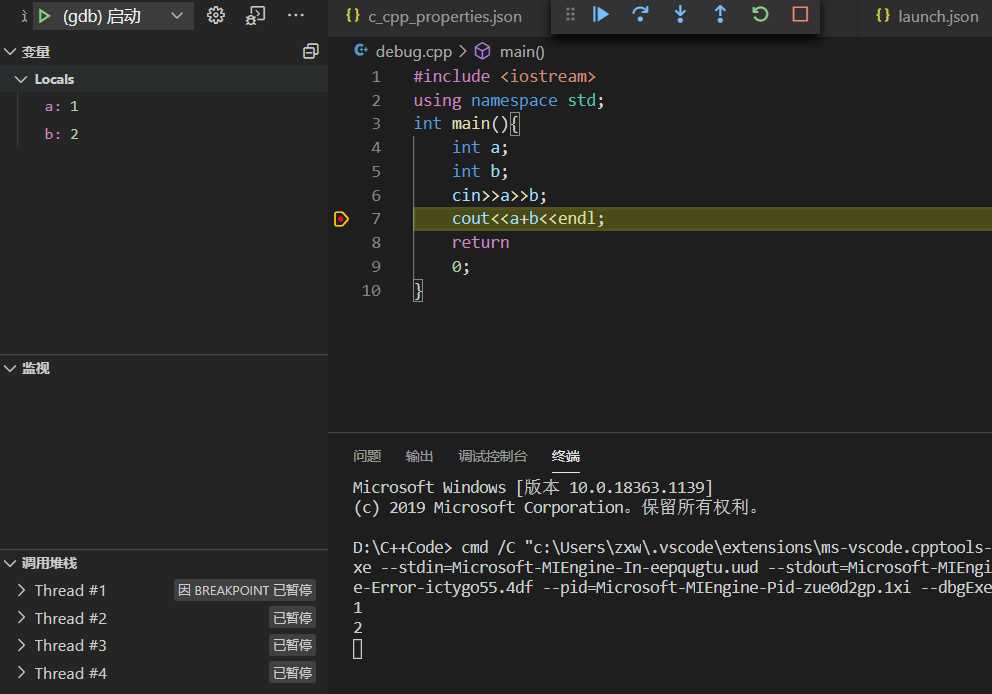This screenshot has height=694, width=992.
Task: Expand Thread #3 in call stack
Action: click(22, 645)
